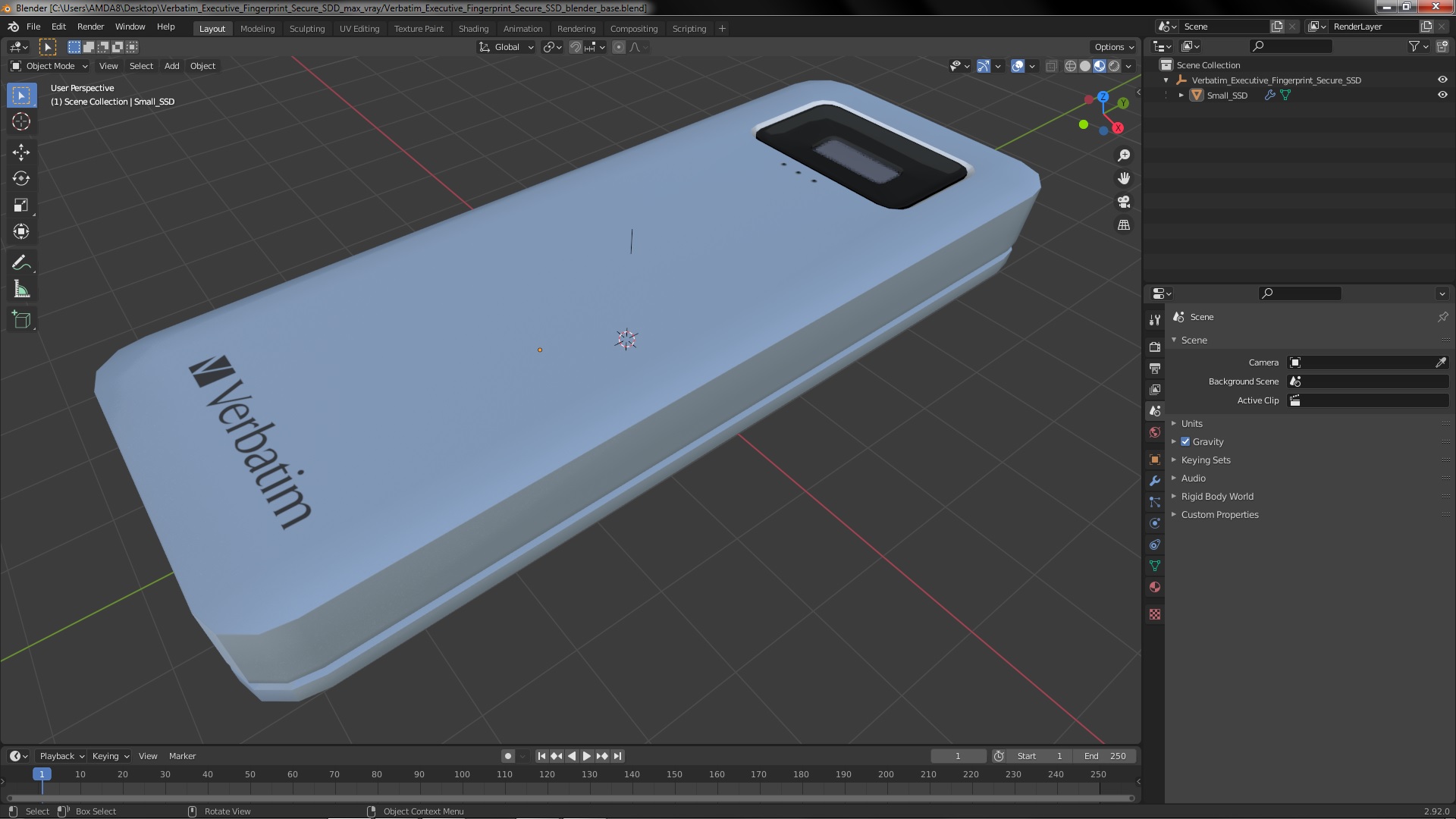
Task: Toggle X-Ray view
Action: 1051,66
